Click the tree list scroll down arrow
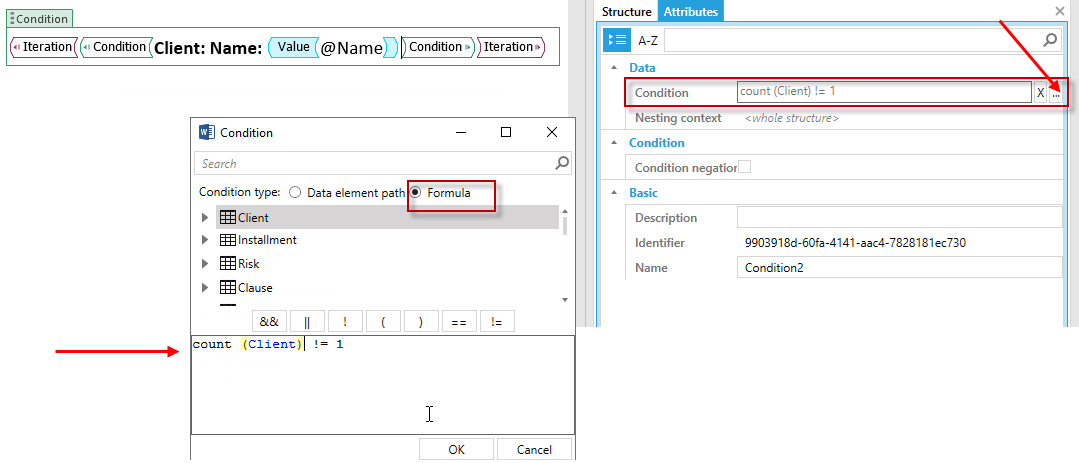The image size is (1079, 463). (x=565, y=300)
